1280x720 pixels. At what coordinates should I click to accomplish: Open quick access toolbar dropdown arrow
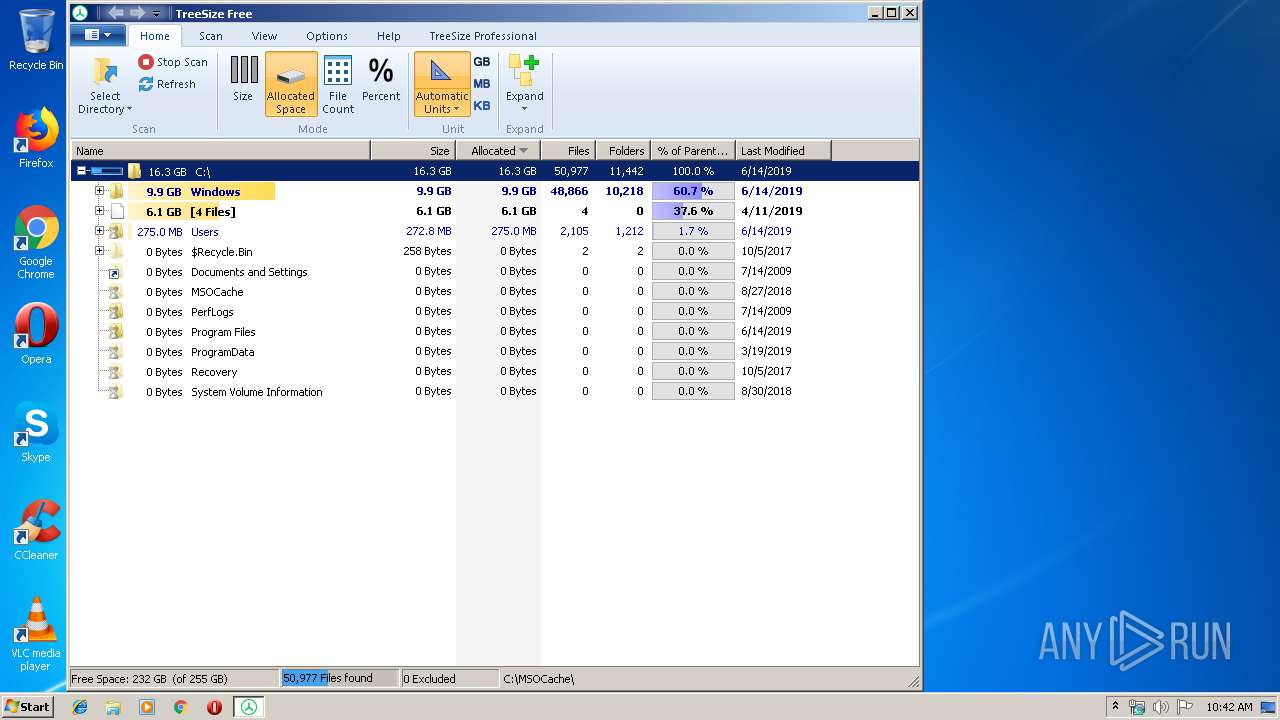157,14
